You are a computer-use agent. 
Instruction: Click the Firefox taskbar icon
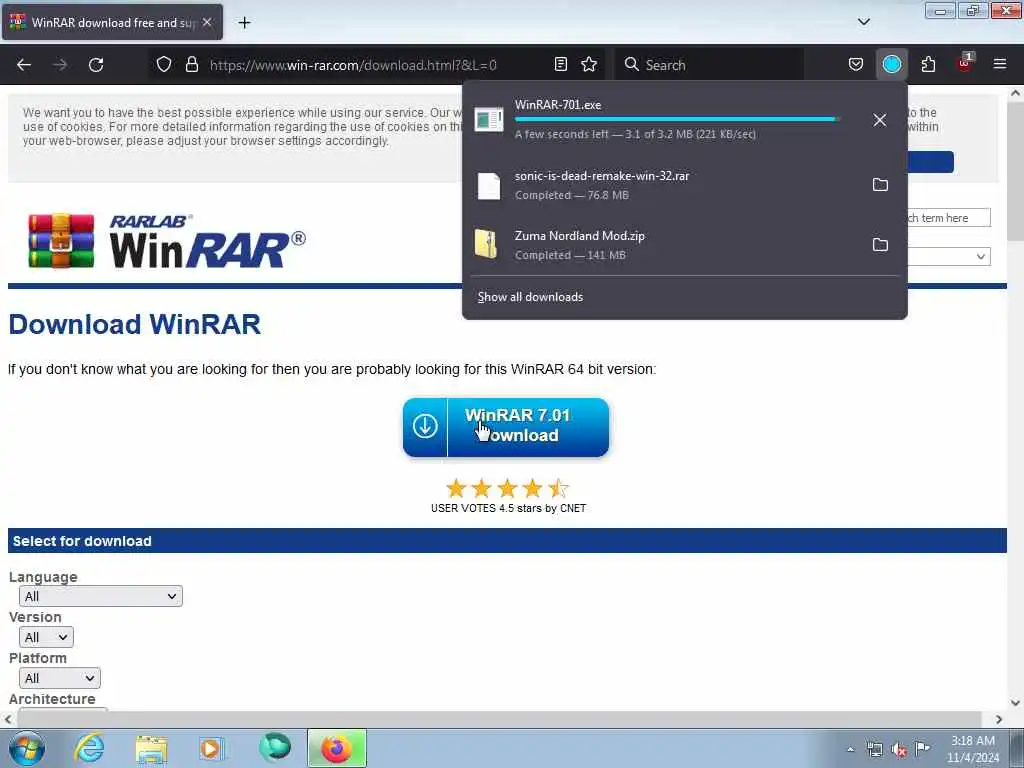click(x=337, y=748)
